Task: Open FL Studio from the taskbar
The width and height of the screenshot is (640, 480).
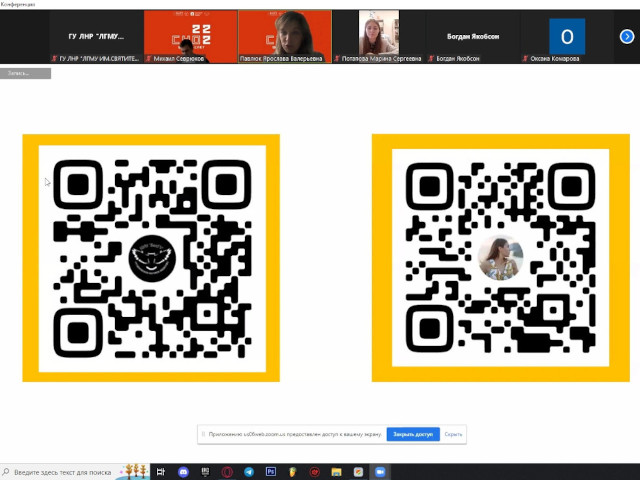Action: click(x=292, y=472)
